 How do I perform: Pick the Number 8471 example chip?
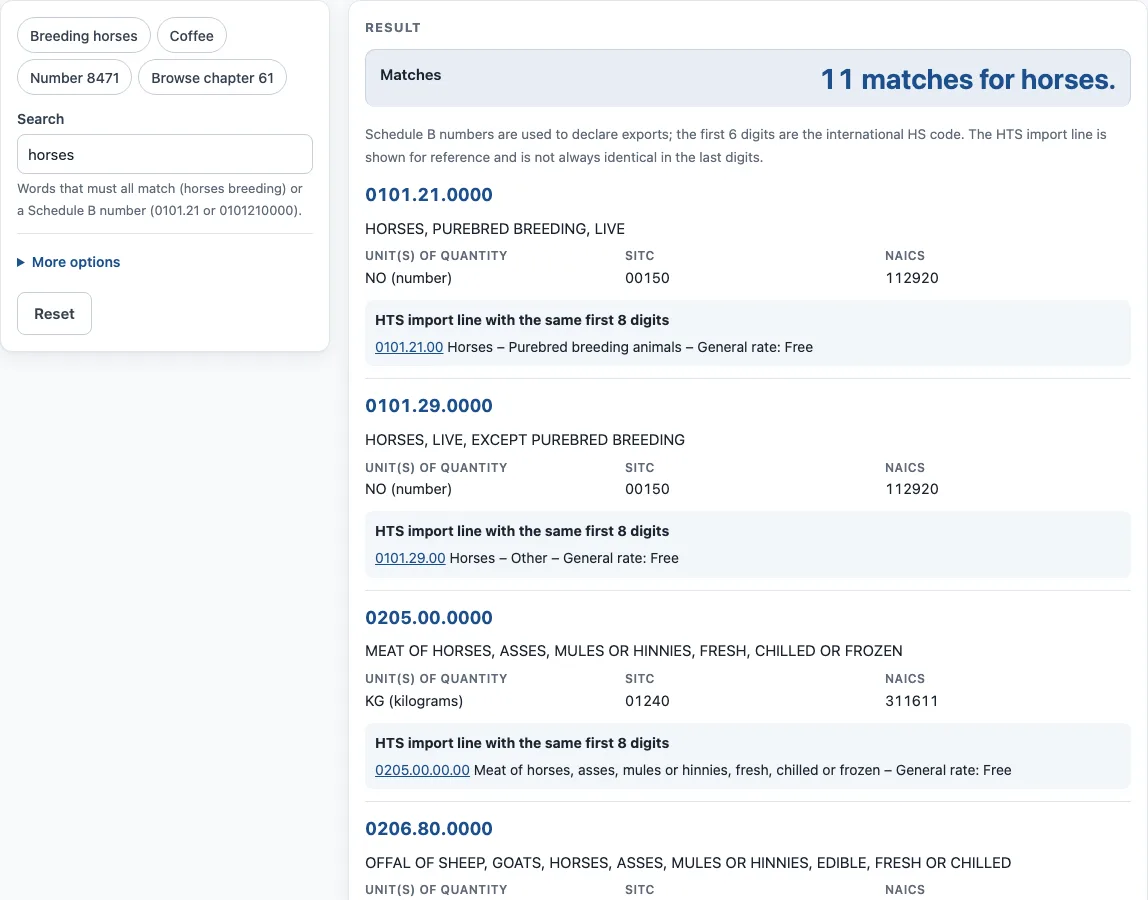pos(75,78)
